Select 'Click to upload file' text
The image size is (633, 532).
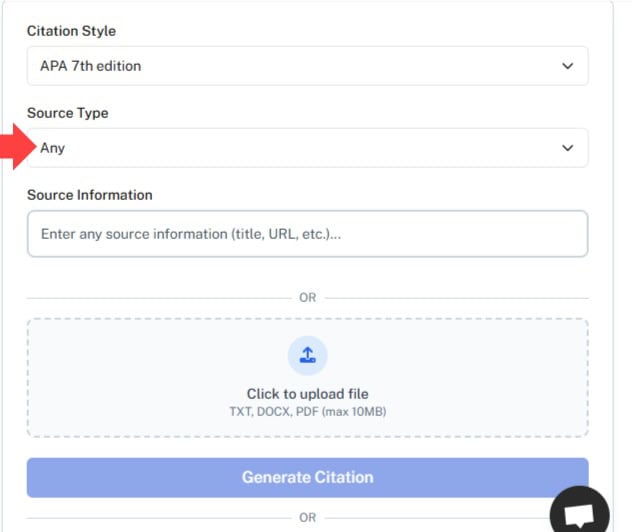[307, 394]
